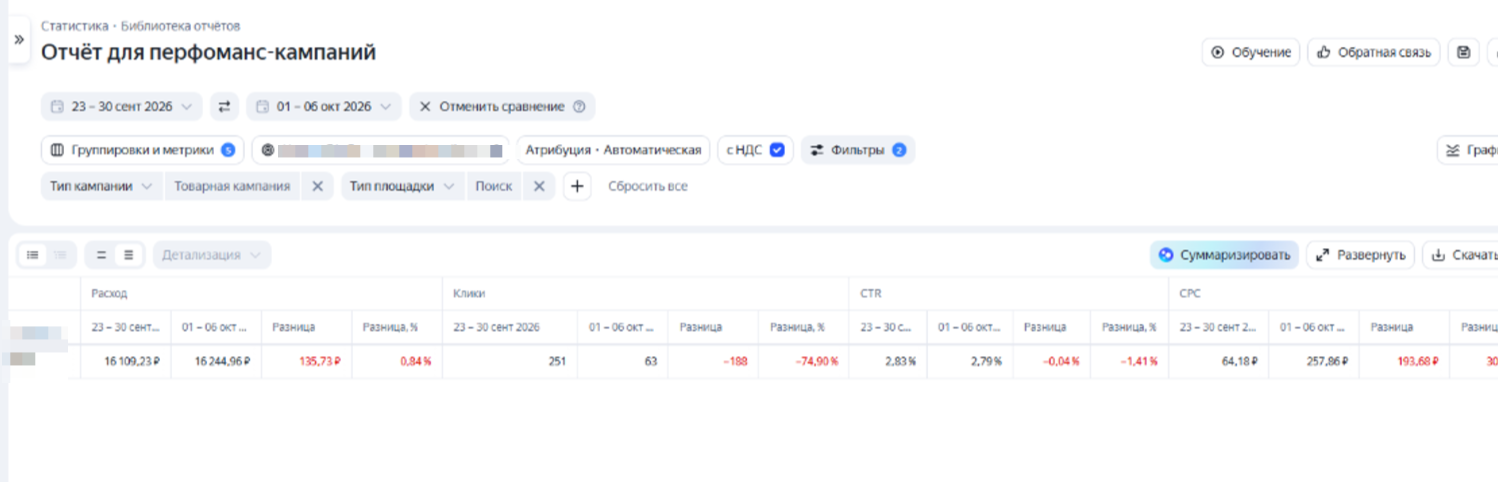
Task: Select the 2,83 % CTR cell
Action: pos(888,361)
